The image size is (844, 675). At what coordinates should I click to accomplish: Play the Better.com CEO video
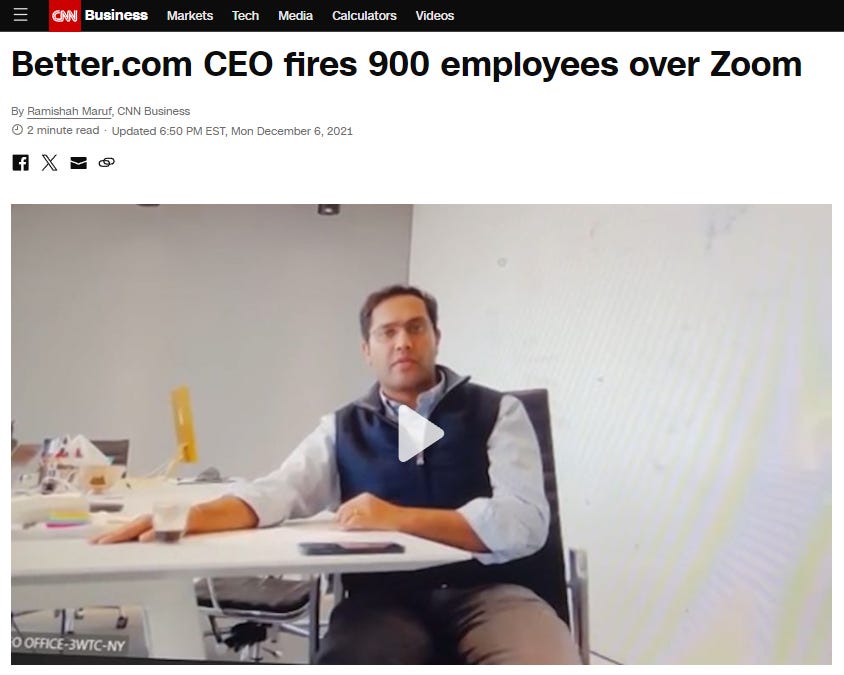coord(421,434)
